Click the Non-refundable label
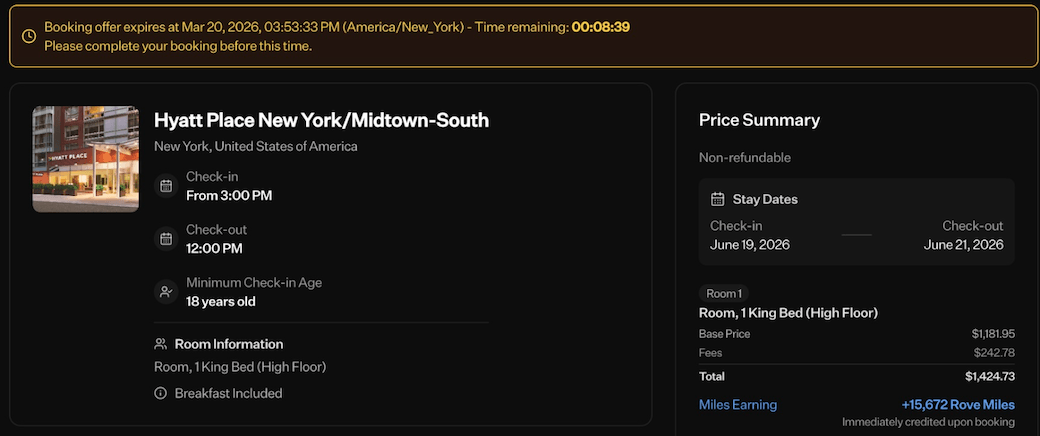1040x436 pixels. (745, 157)
